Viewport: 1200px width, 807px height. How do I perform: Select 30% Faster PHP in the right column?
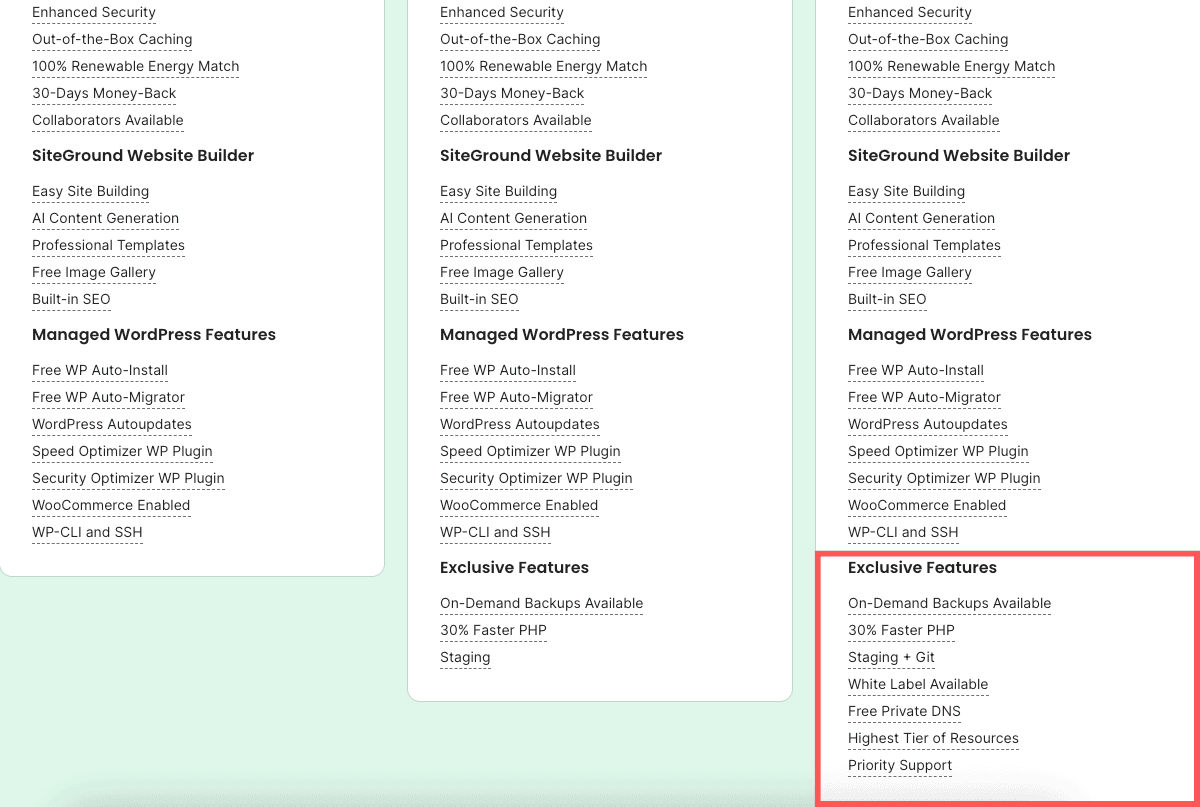(x=901, y=631)
